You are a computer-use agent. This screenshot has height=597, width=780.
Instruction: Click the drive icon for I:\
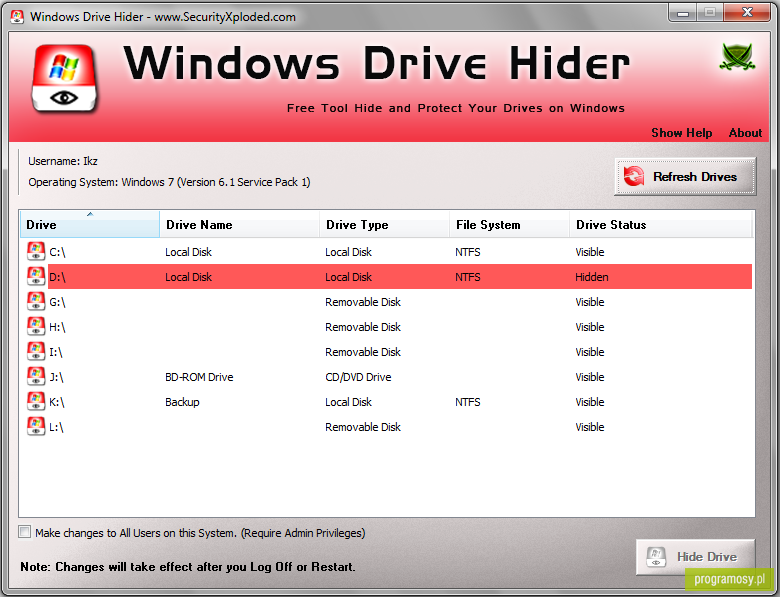point(36,351)
